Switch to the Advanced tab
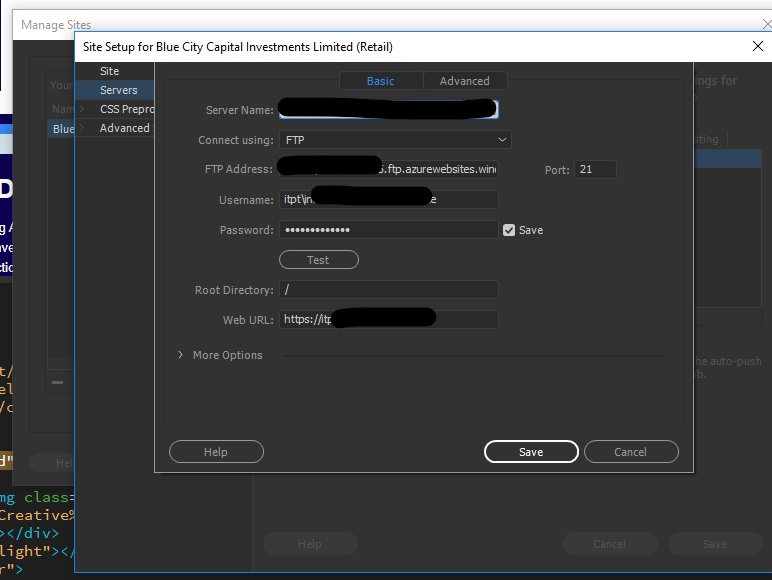The image size is (772, 580). (465, 81)
